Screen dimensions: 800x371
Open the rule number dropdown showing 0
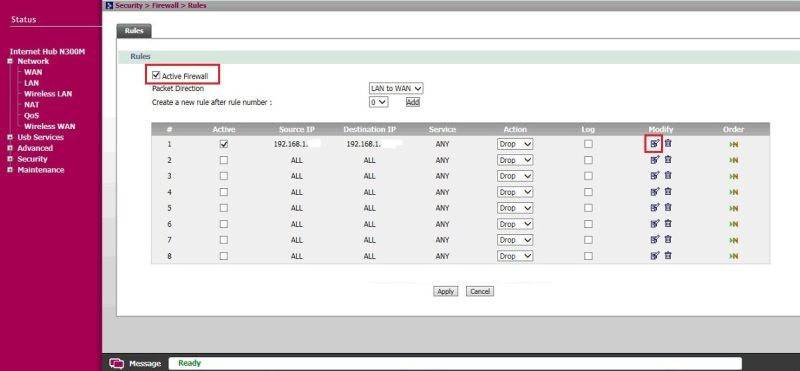[x=379, y=102]
